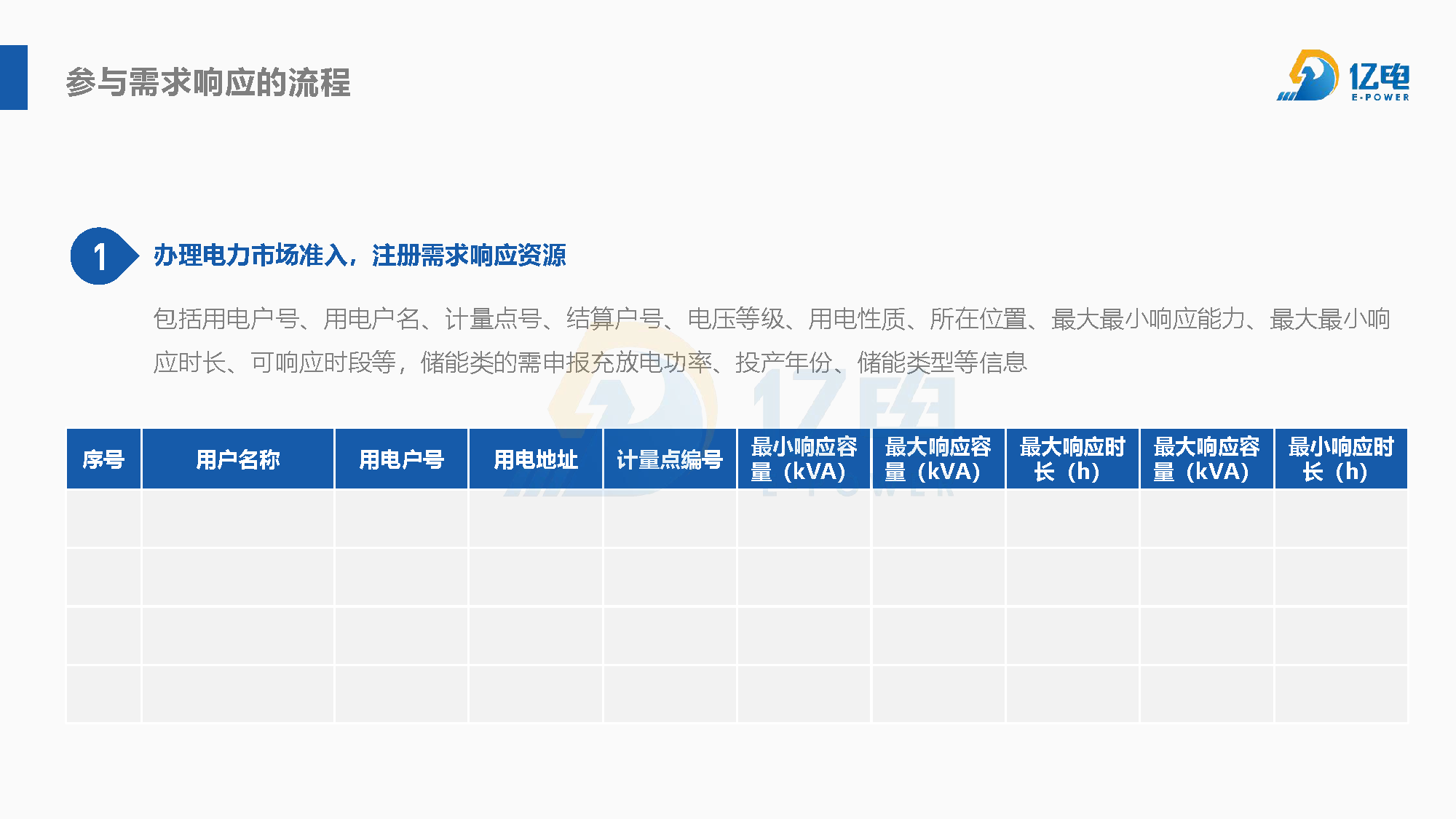Click last row cell under 用电地址
This screenshot has height=819, width=1456.
536,694
